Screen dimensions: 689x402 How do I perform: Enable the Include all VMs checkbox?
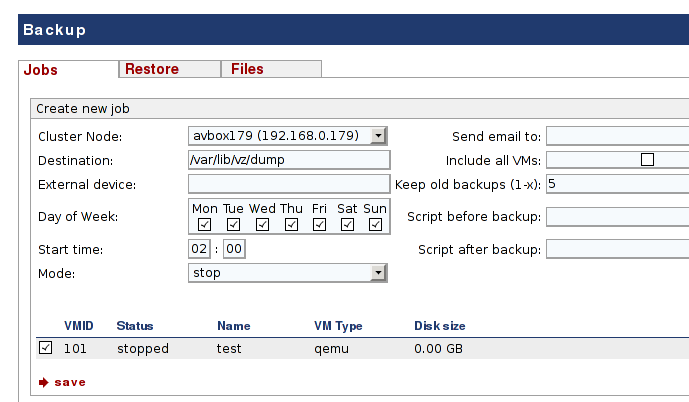(x=647, y=159)
